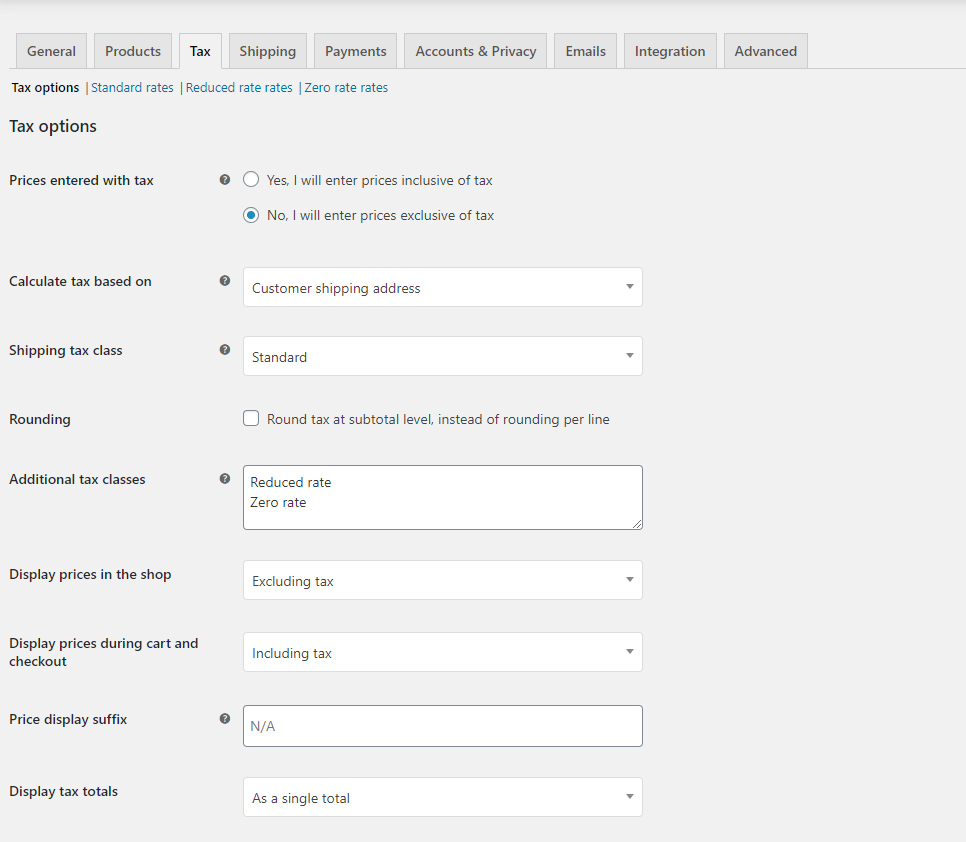The width and height of the screenshot is (966, 842).
Task: Open the Shipping tab
Action: [267, 51]
